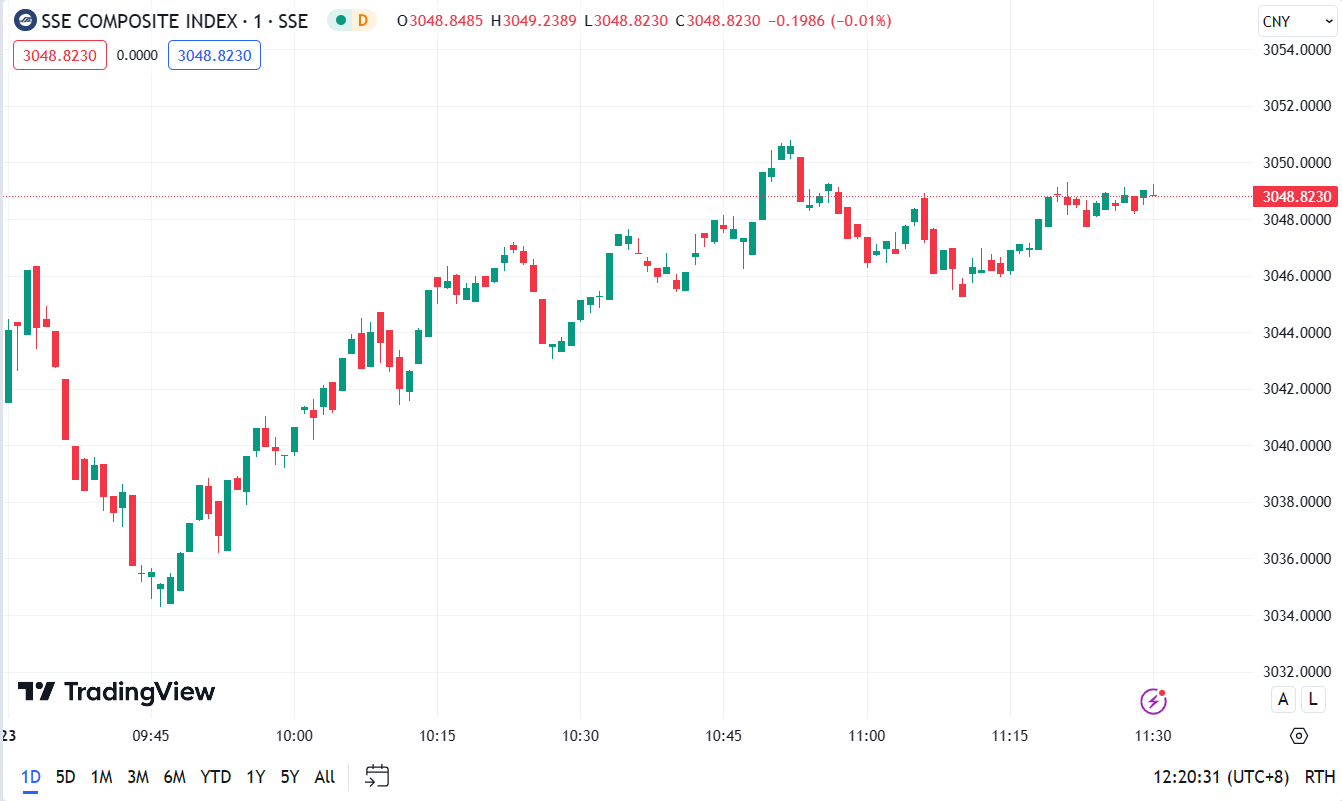This screenshot has height=801, width=1342.
Task: Toggle the RTH session setting
Action: [1320, 777]
